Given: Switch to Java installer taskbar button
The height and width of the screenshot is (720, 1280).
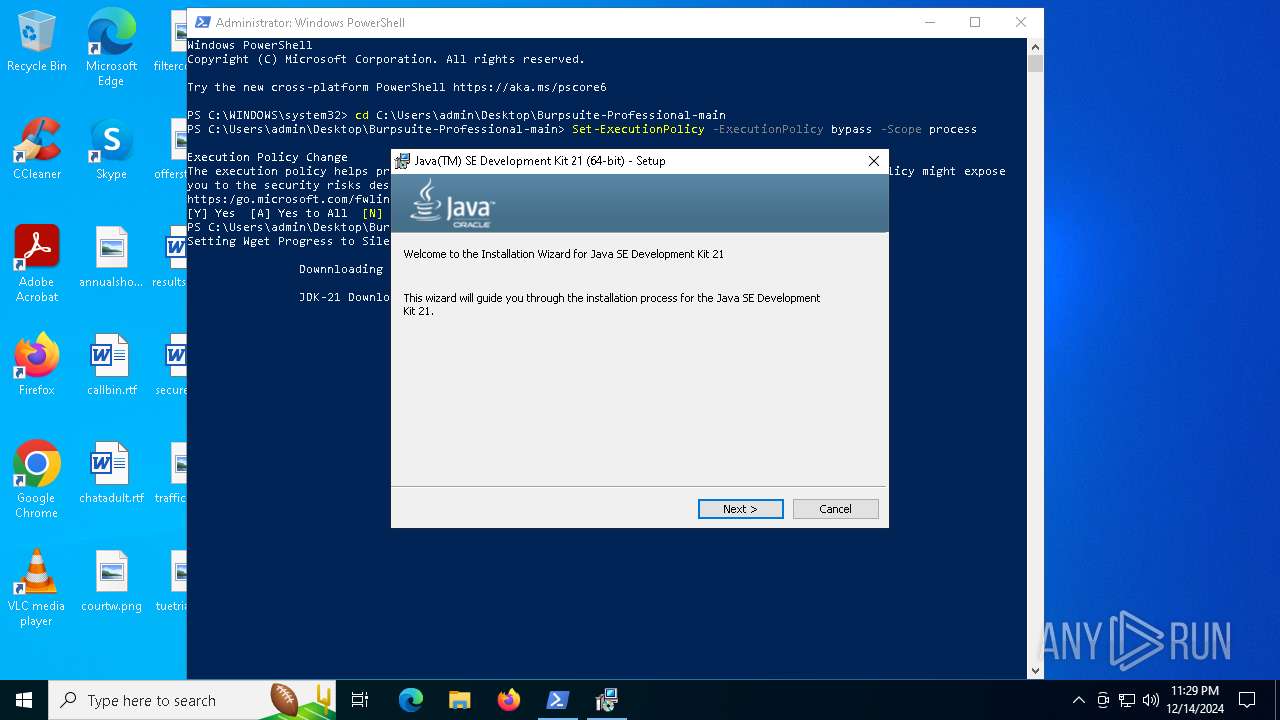Looking at the screenshot, I should [606, 700].
